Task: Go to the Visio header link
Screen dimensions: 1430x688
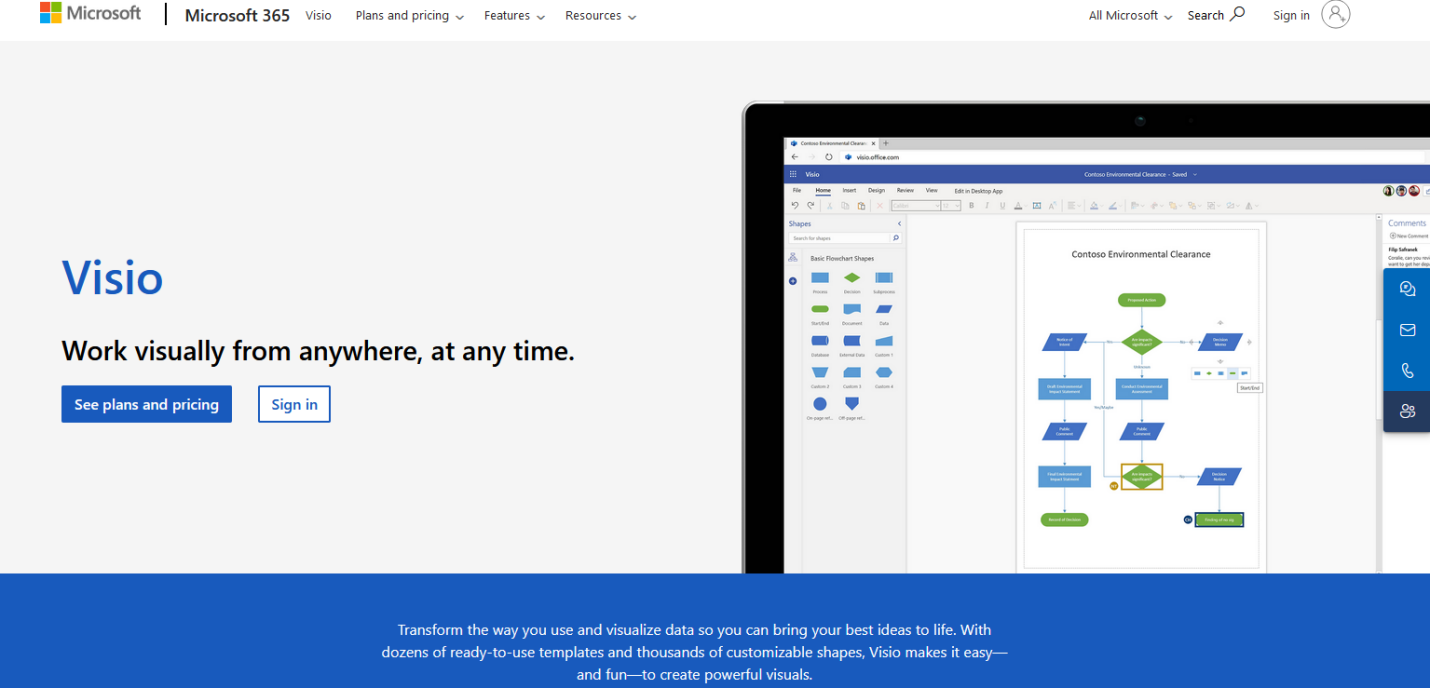Action: [318, 15]
